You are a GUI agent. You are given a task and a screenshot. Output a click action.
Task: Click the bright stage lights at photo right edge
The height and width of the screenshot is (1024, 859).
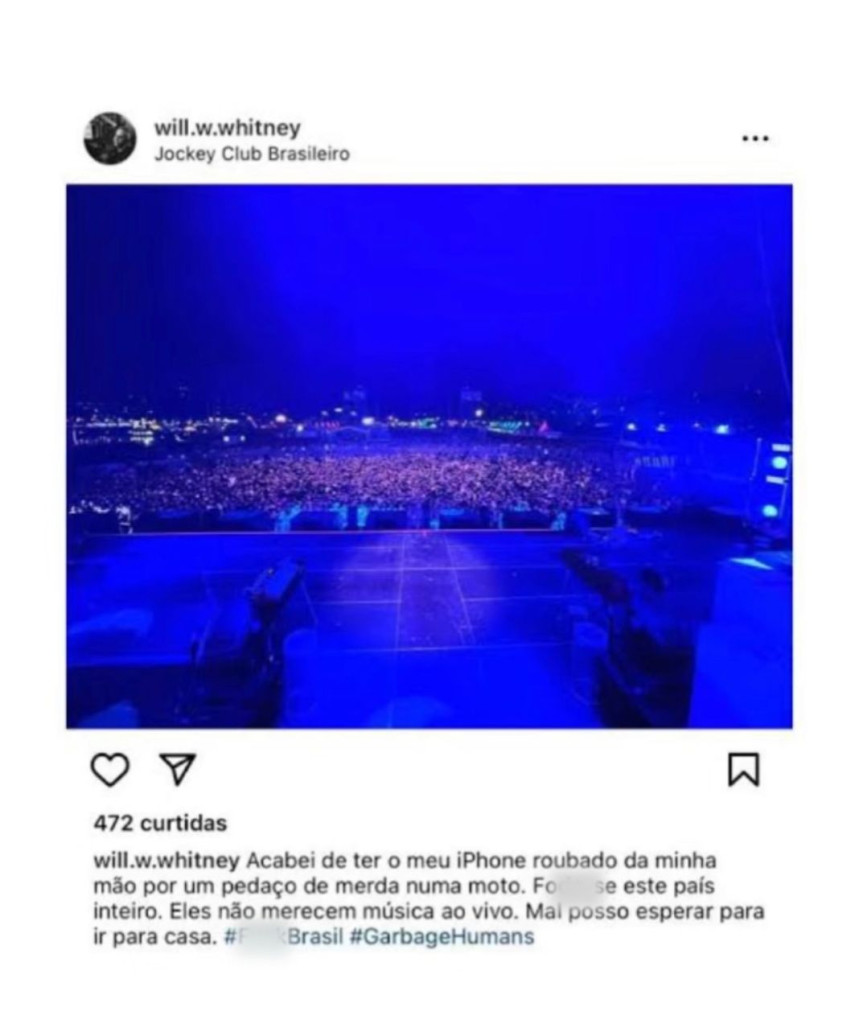(x=777, y=480)
